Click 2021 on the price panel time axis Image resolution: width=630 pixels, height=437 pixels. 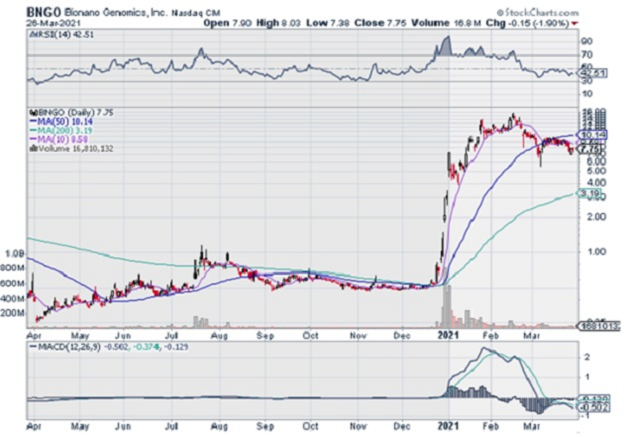tap(448, 335)
